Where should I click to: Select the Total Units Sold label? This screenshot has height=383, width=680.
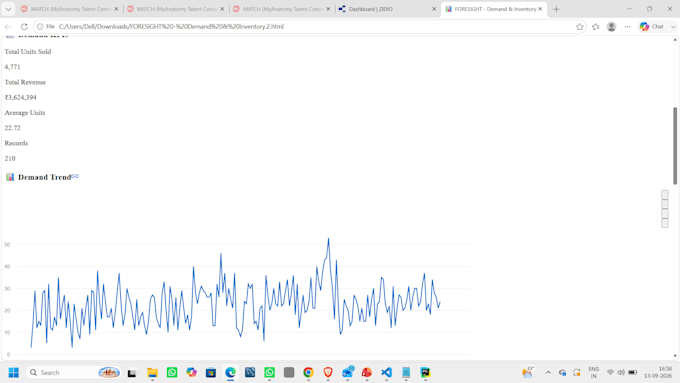pyautogui.click(x=28, y=52)
